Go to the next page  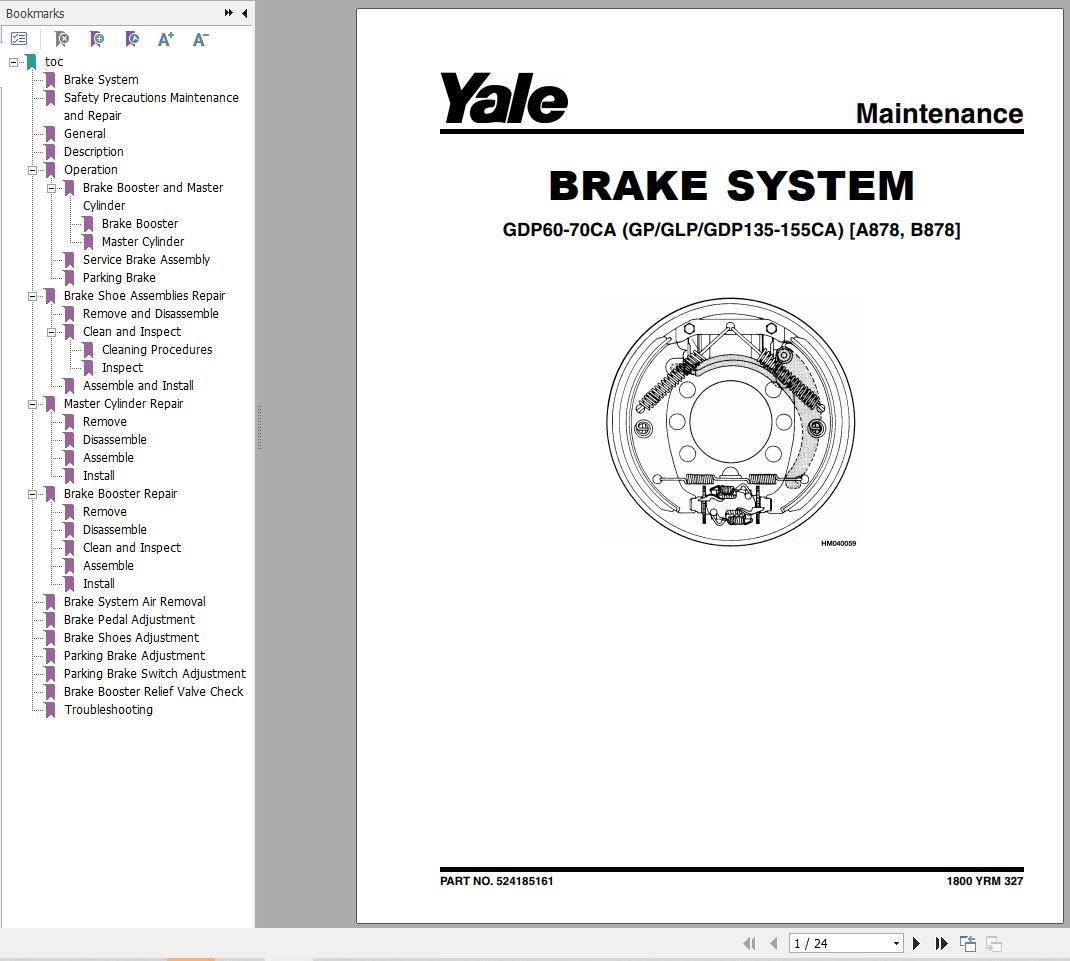(916, 943)
